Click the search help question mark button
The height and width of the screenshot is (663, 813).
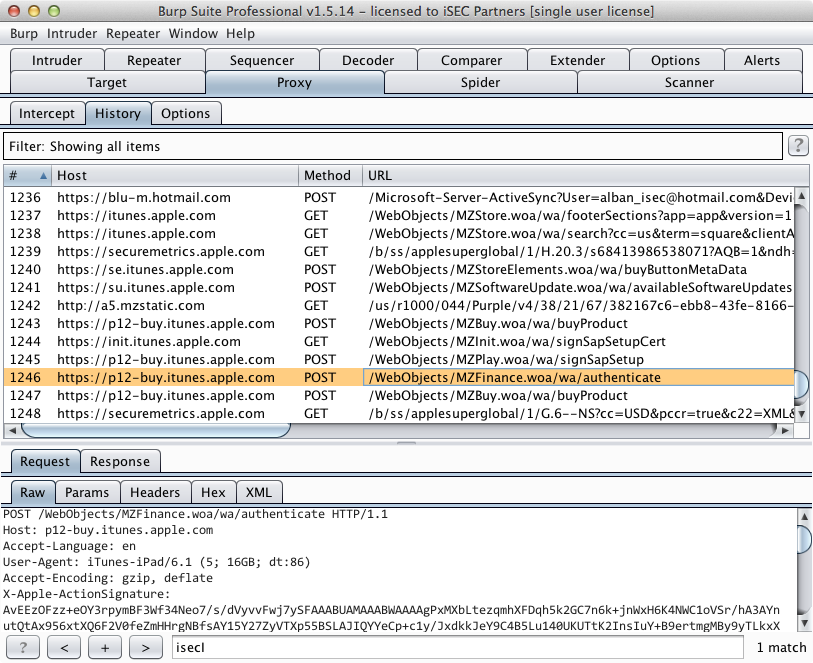[x=23, y=647]
